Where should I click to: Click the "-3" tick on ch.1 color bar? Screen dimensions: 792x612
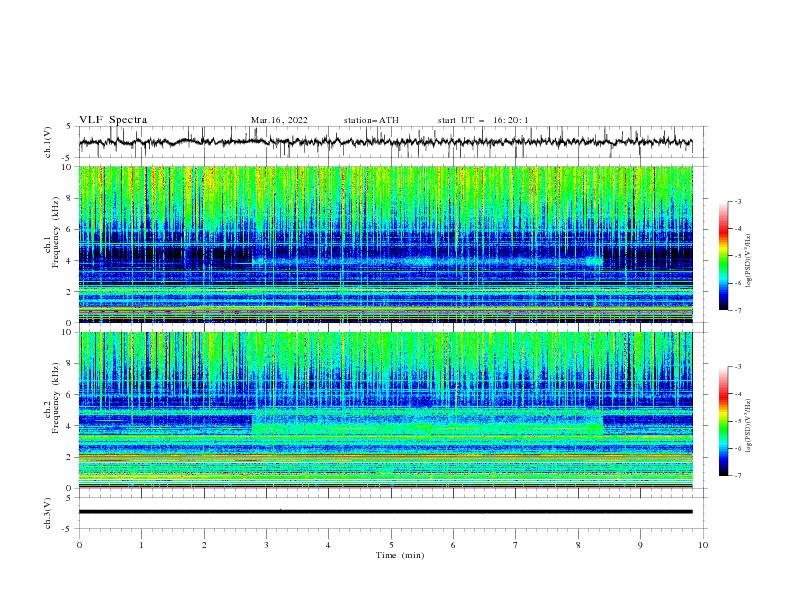737,201
